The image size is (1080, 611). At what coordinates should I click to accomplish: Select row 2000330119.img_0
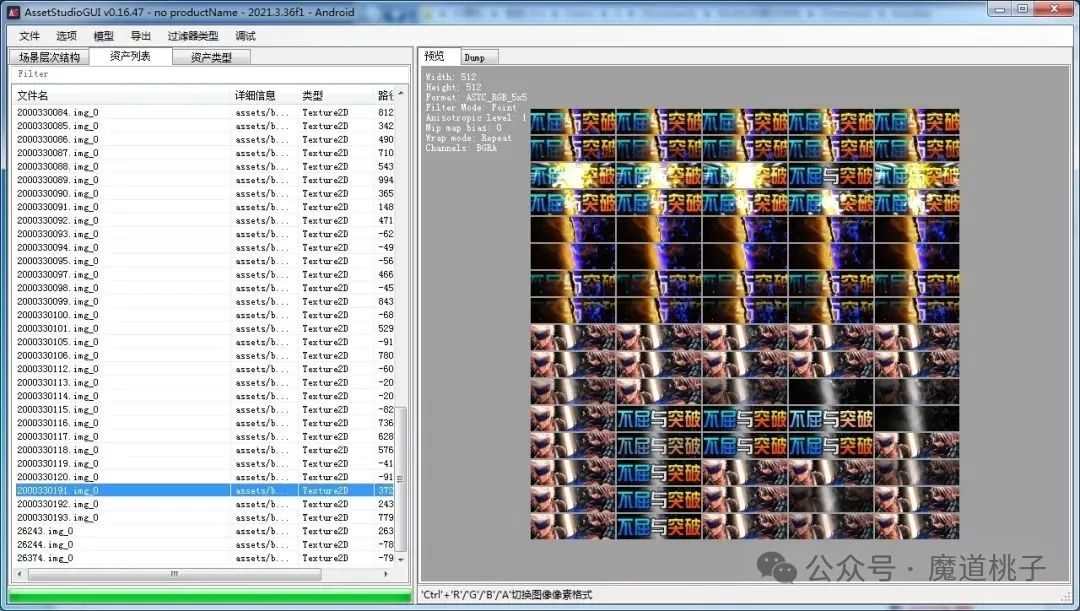(205, 464)
